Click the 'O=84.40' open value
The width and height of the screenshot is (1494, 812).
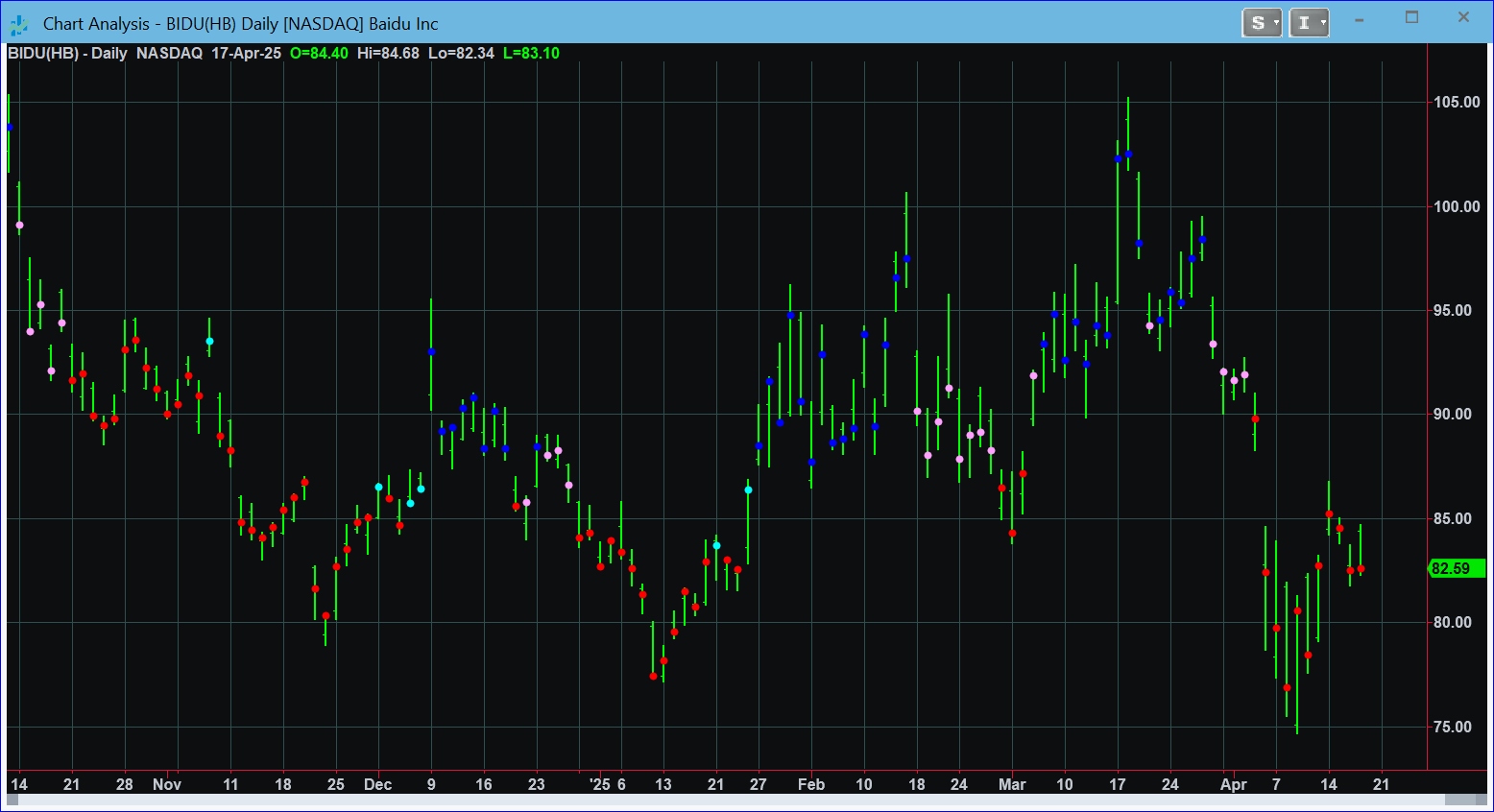319,54
